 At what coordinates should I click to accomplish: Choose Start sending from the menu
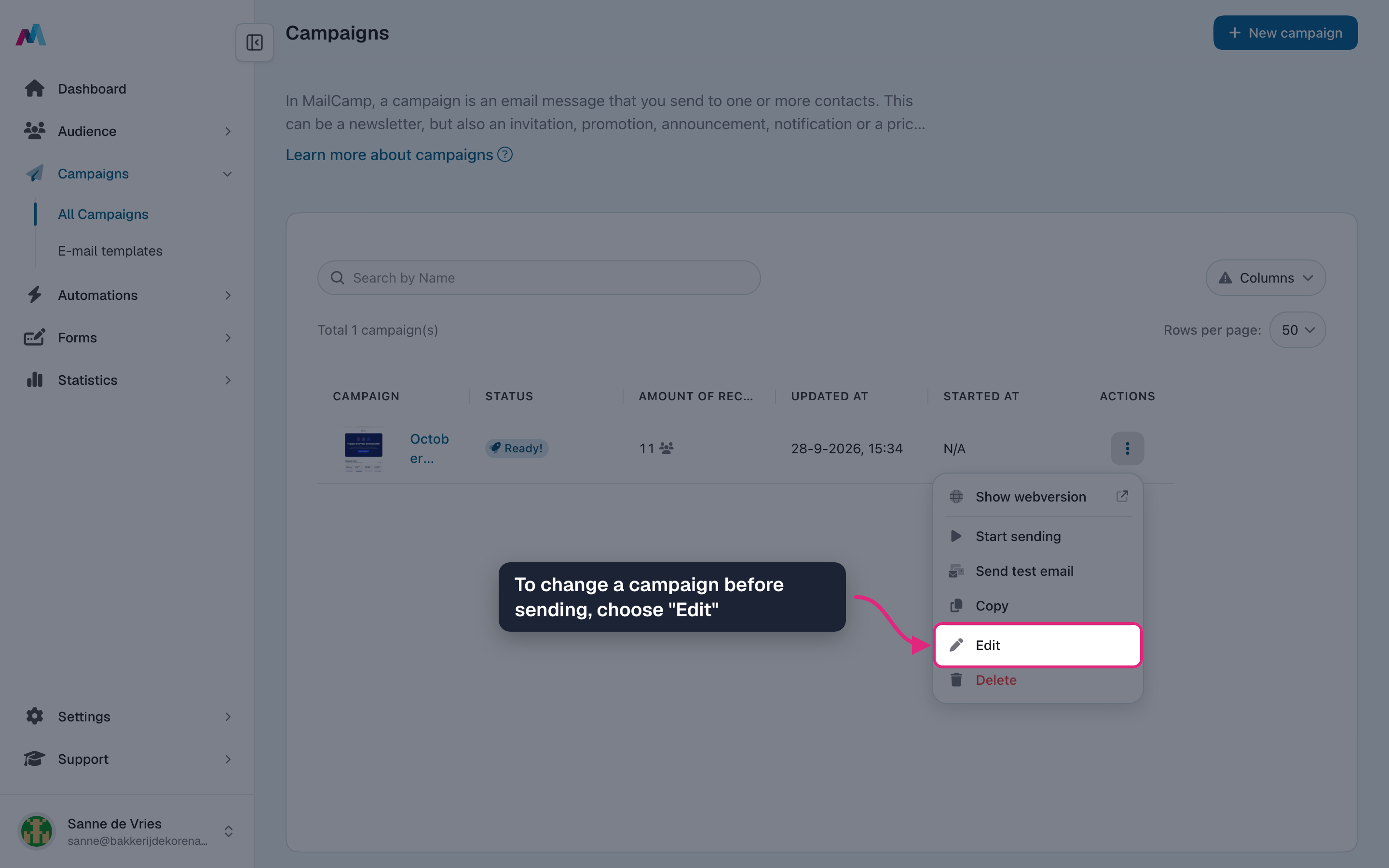pos(1038,536)
